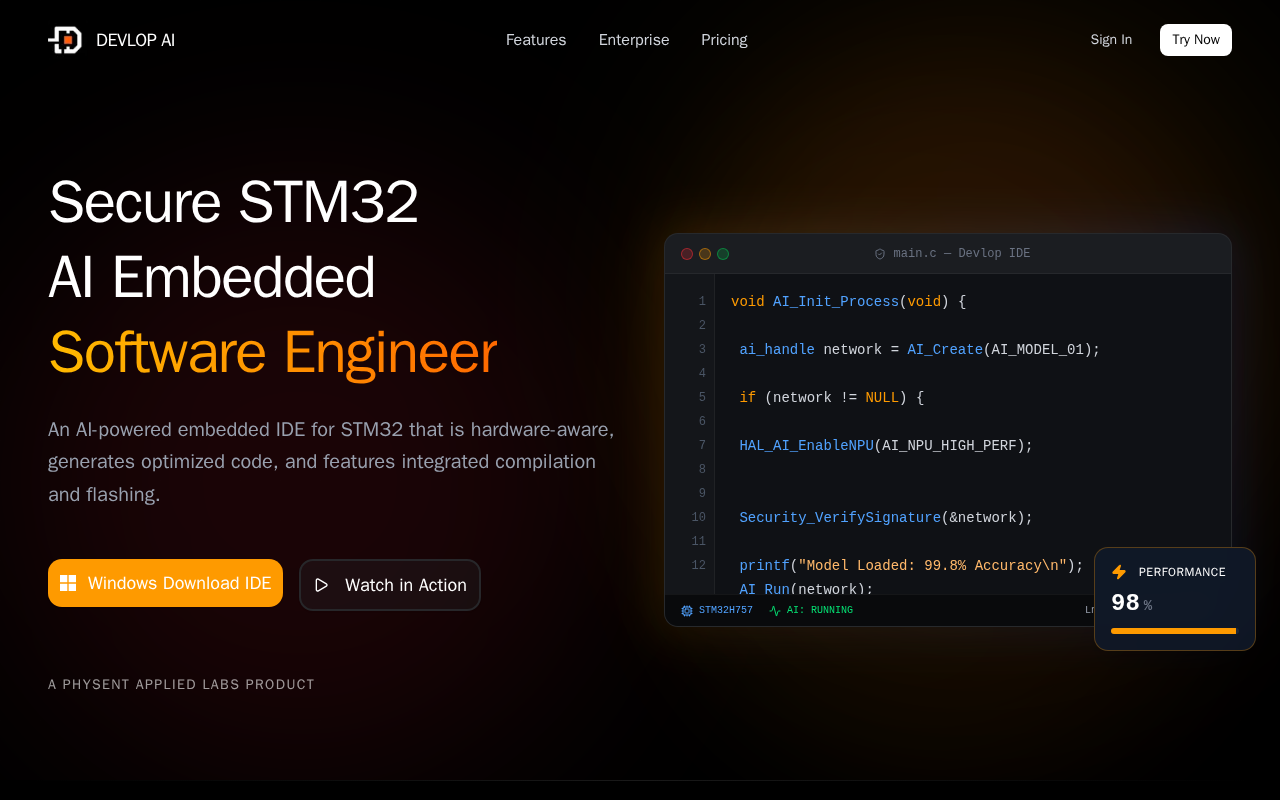Click line number 7 in the gutter

pyautogui.click(x=702, y=446)
